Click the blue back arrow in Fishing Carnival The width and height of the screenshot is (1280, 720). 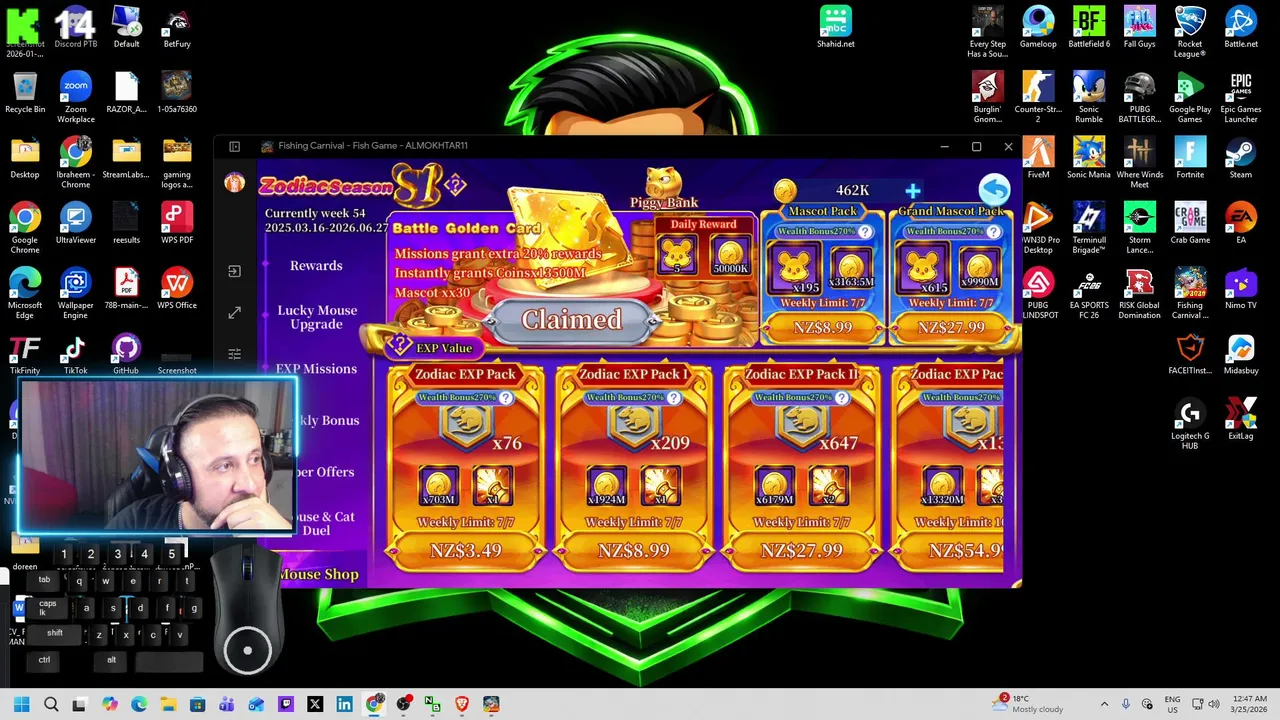pos(994,189)
